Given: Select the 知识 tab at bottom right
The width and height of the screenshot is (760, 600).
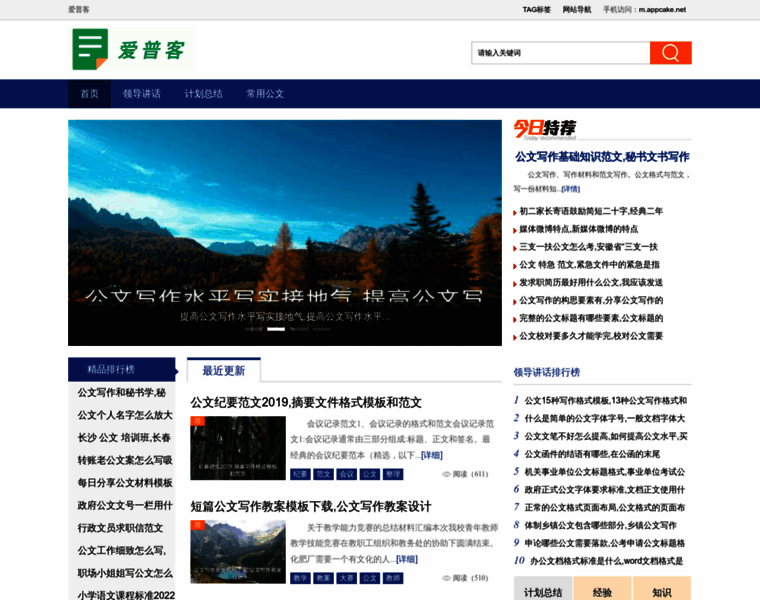Looking at the screenshot, I should [x=661, y=592].
